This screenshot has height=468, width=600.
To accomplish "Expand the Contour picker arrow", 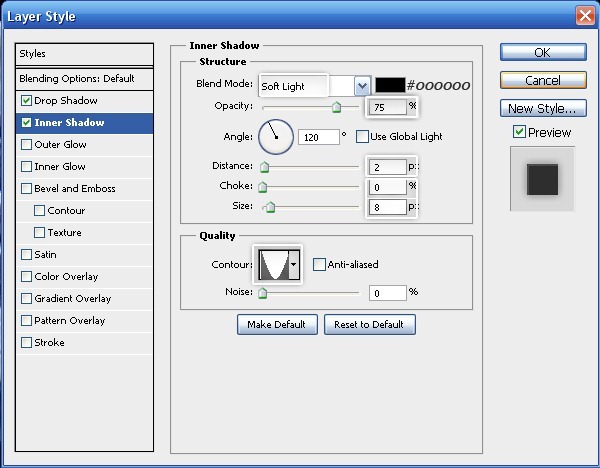I will coord(294,265).
